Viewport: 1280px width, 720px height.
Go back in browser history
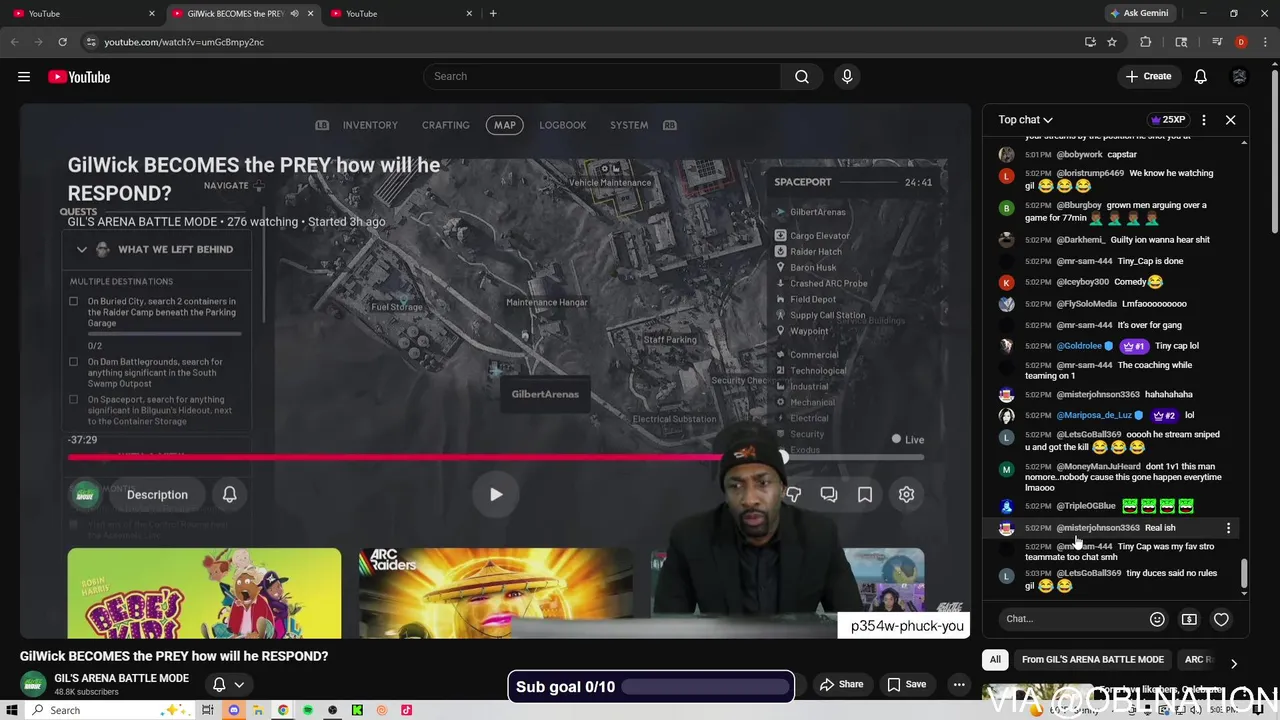point(15,42)
